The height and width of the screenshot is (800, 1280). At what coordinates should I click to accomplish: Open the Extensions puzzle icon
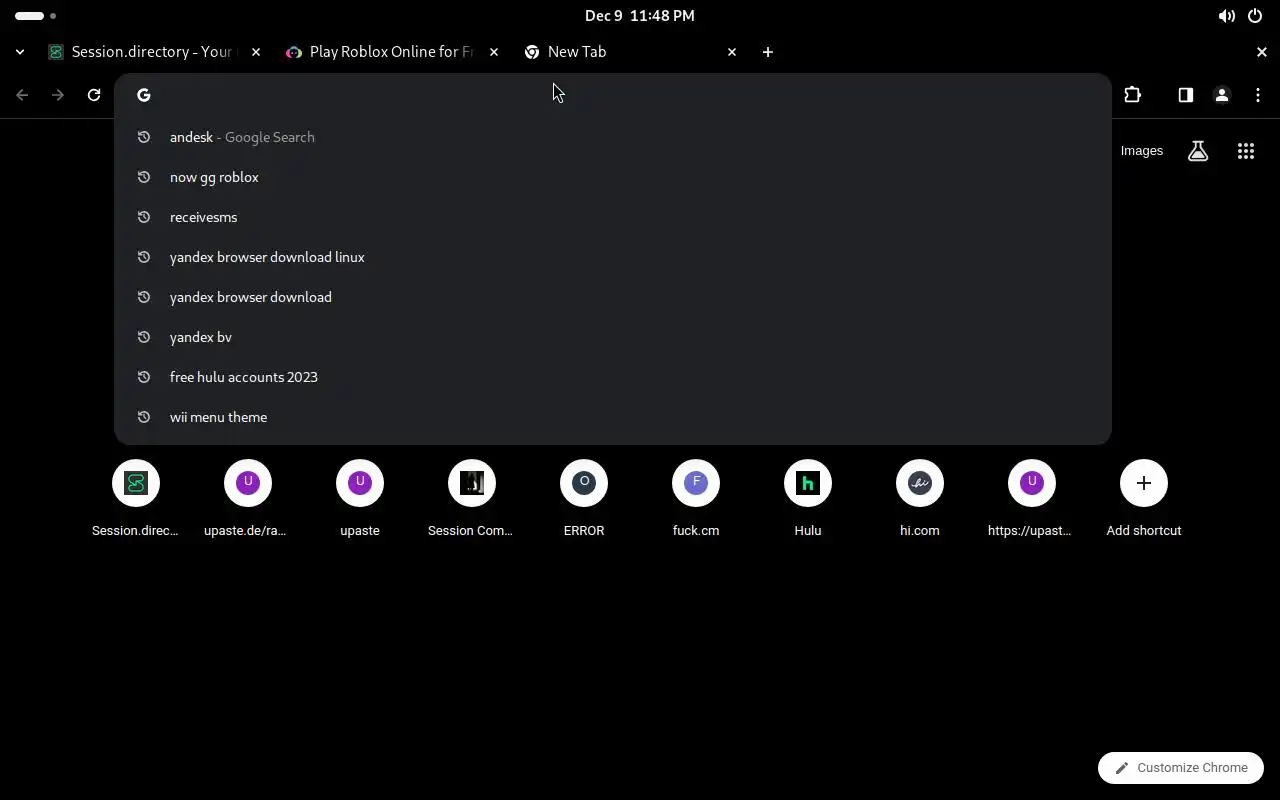click(1132, 95)
